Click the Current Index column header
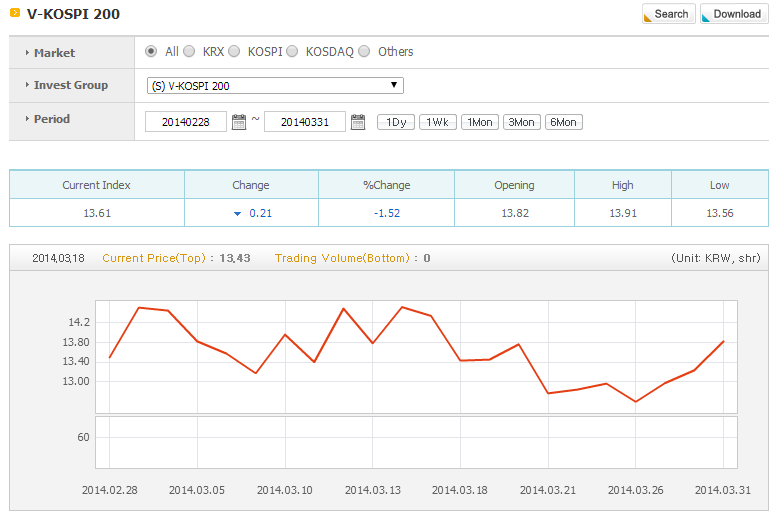The width and height of the screenshot is (777, 518). [97, 185]
